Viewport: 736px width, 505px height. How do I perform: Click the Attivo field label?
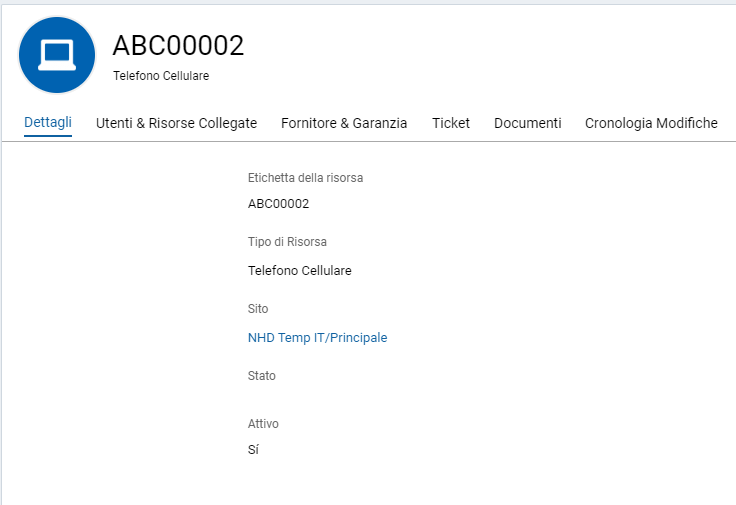(x=263, y=424)
